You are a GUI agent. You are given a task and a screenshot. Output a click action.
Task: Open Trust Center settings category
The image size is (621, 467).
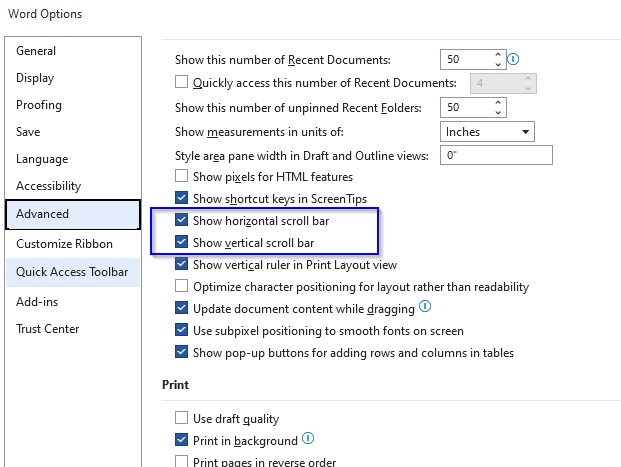pyautogui.click(x=47, y=329)
